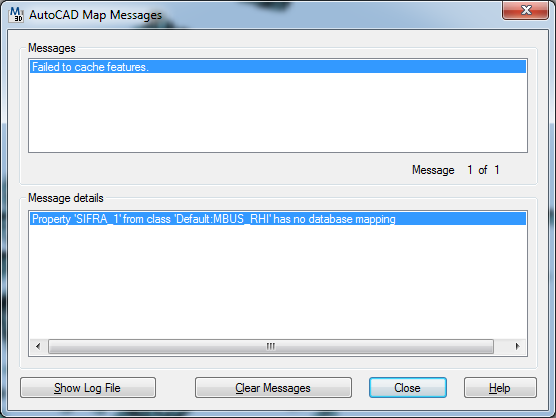Screen dimensions: 556x418
Task: Click the 'AutoCAD Map Messages' title text
Action: [x=95, y=15]
